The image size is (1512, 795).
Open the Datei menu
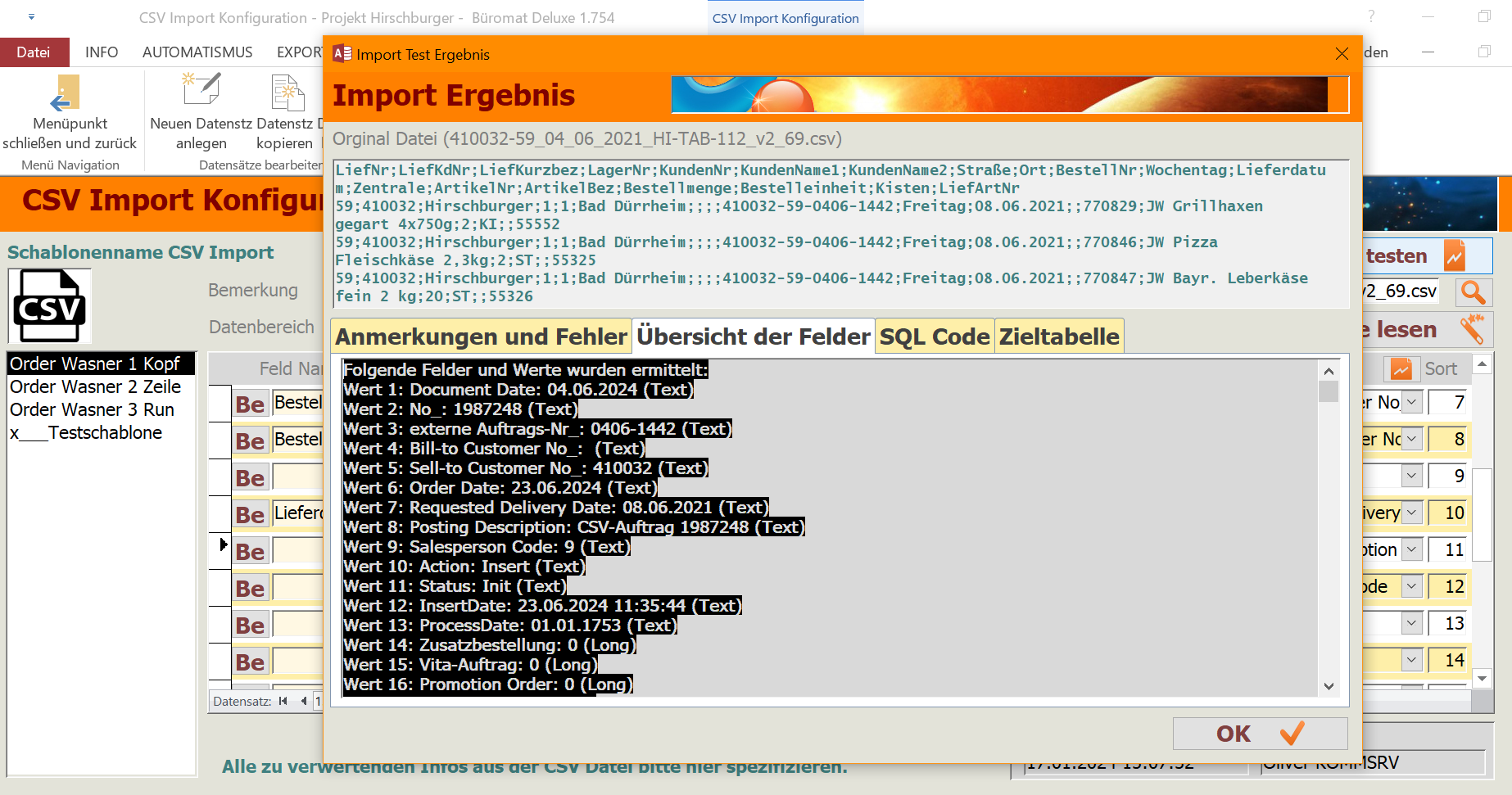pyautogui.click(x=34, y=52)
